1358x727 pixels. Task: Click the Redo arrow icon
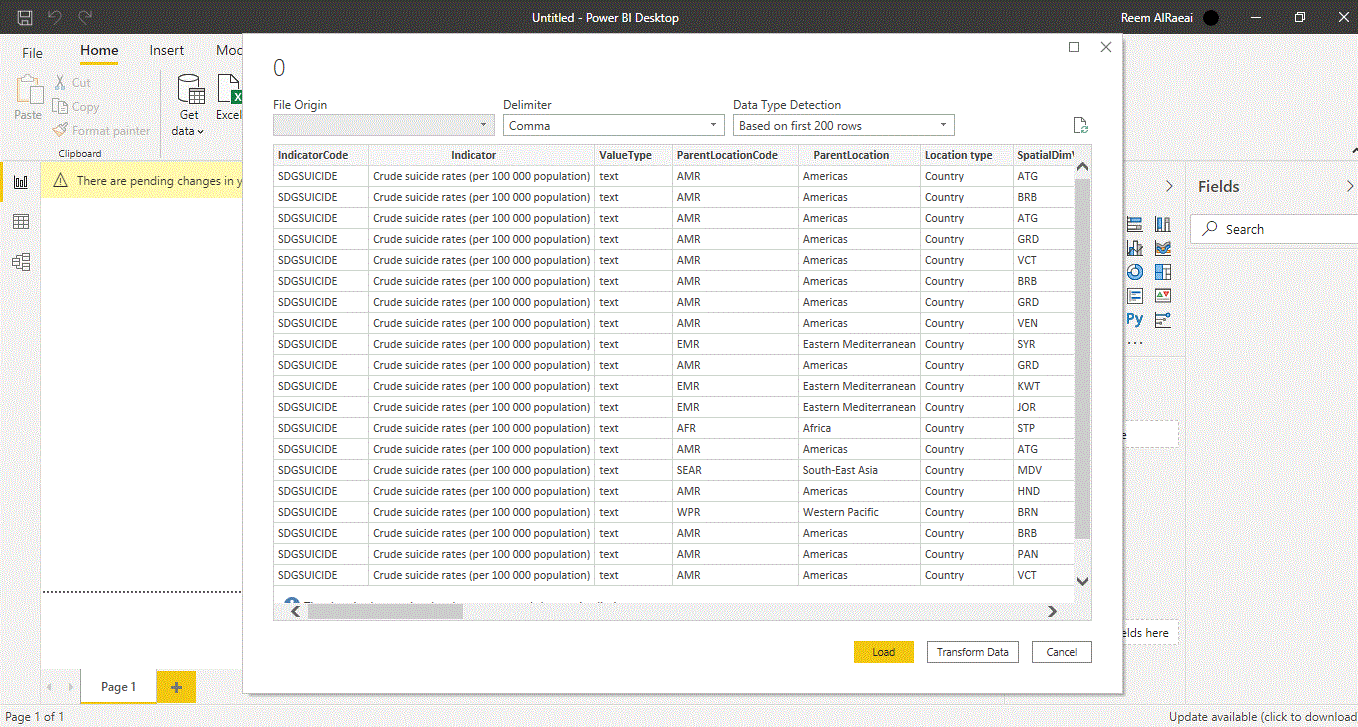click(85, 18)
